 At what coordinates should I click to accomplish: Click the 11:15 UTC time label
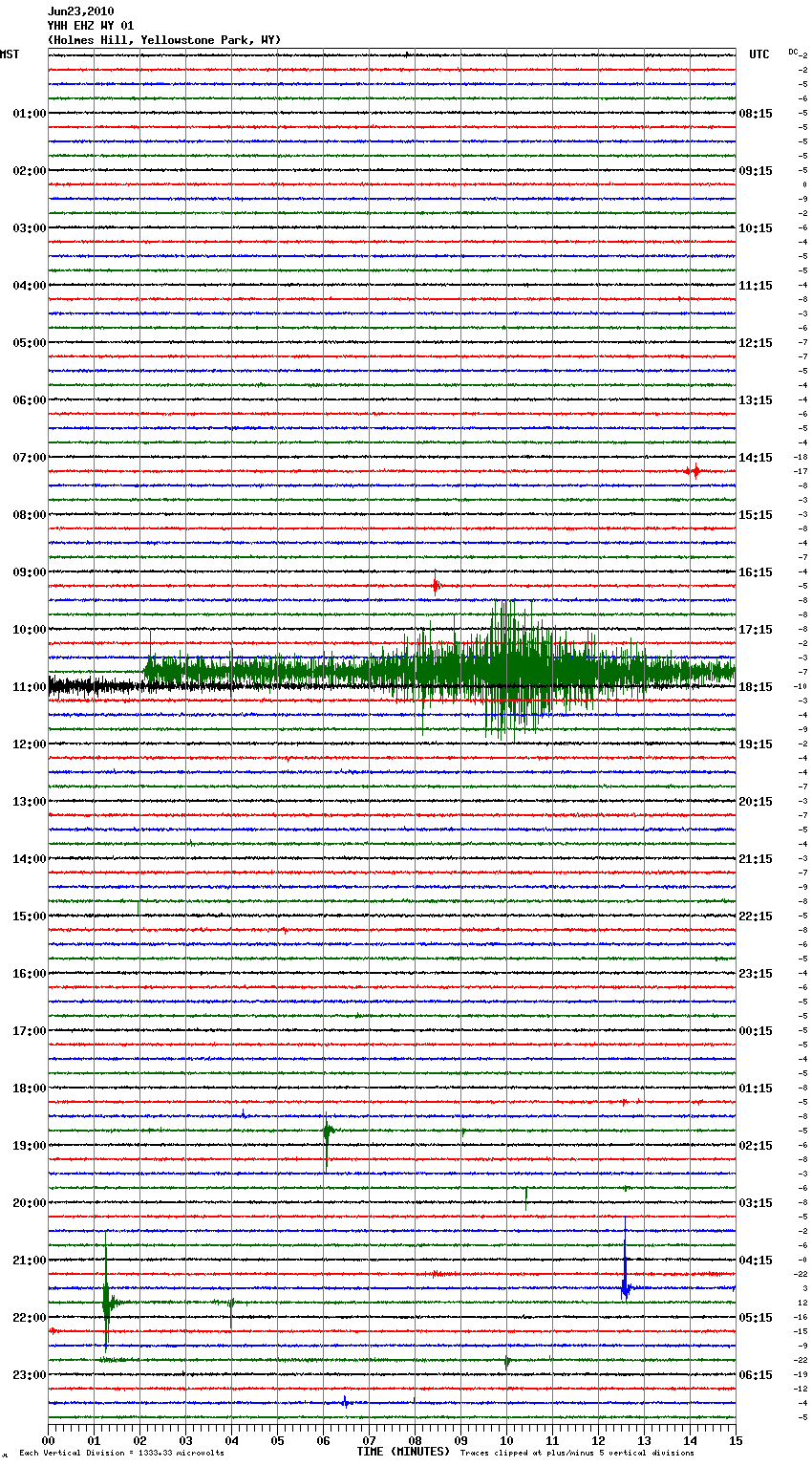(756, 285)
